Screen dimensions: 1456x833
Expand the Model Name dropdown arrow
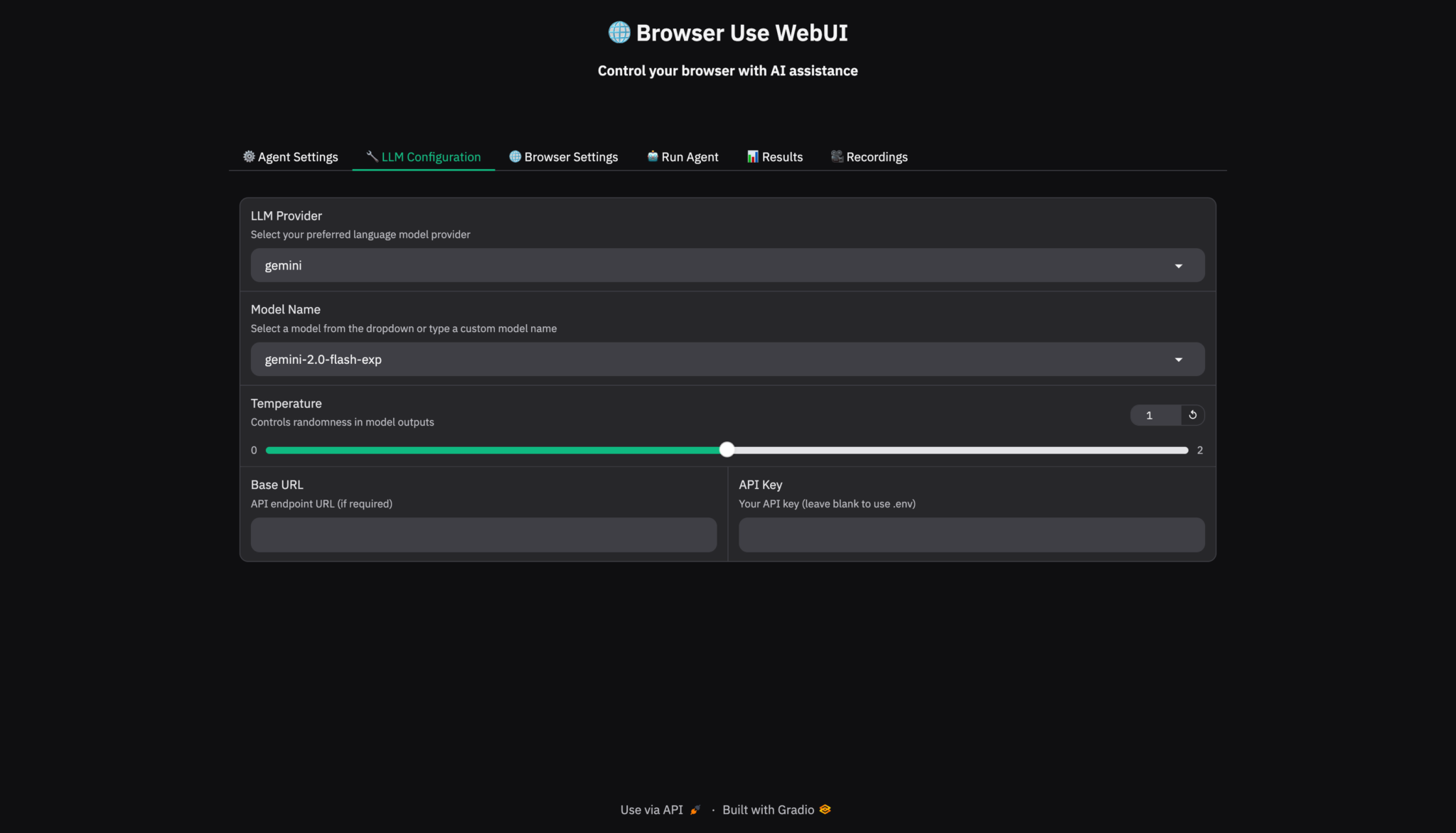[1179, 359]
